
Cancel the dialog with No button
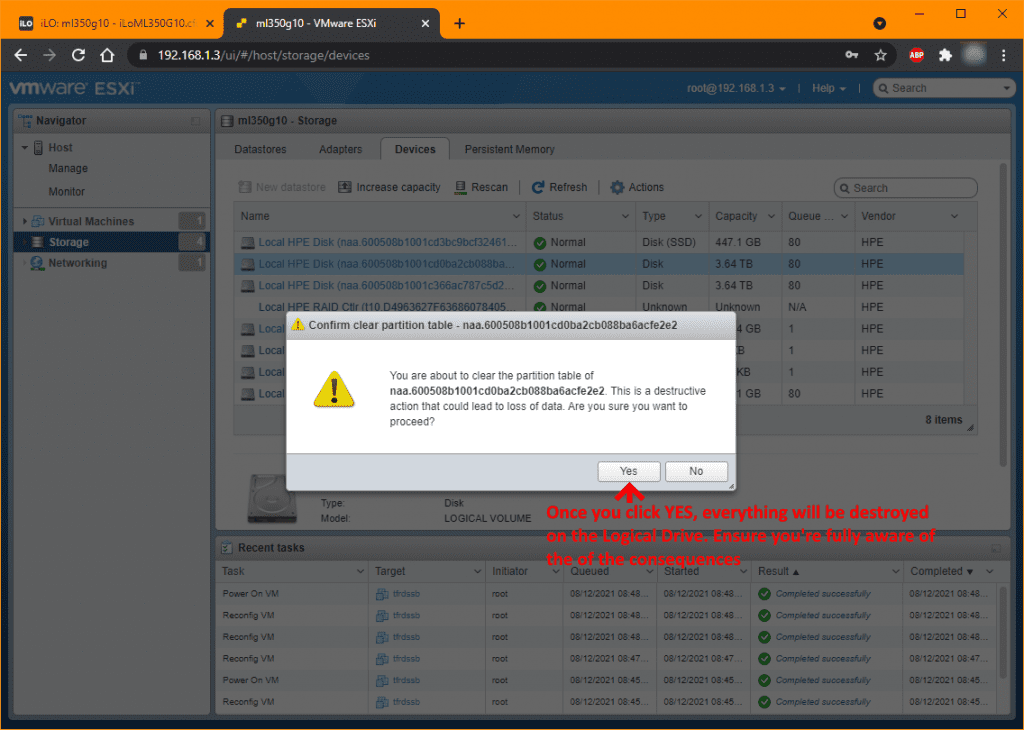[x=696, y=471]
